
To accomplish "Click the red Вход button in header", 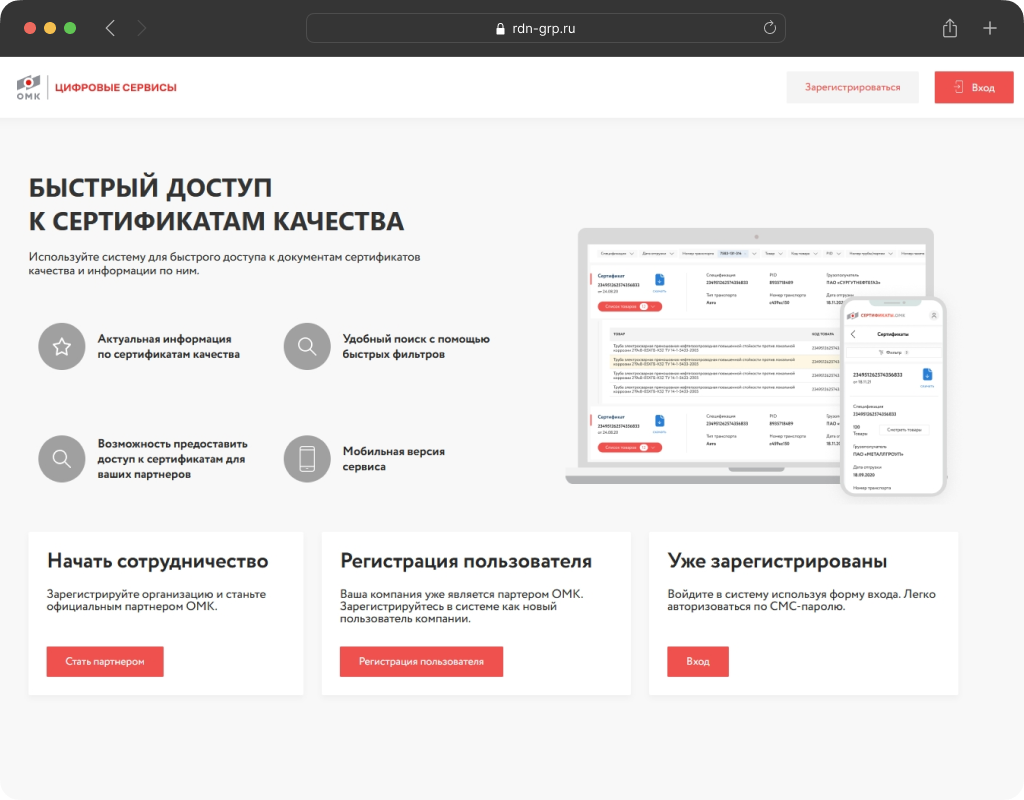I will (x=974, y=87).
